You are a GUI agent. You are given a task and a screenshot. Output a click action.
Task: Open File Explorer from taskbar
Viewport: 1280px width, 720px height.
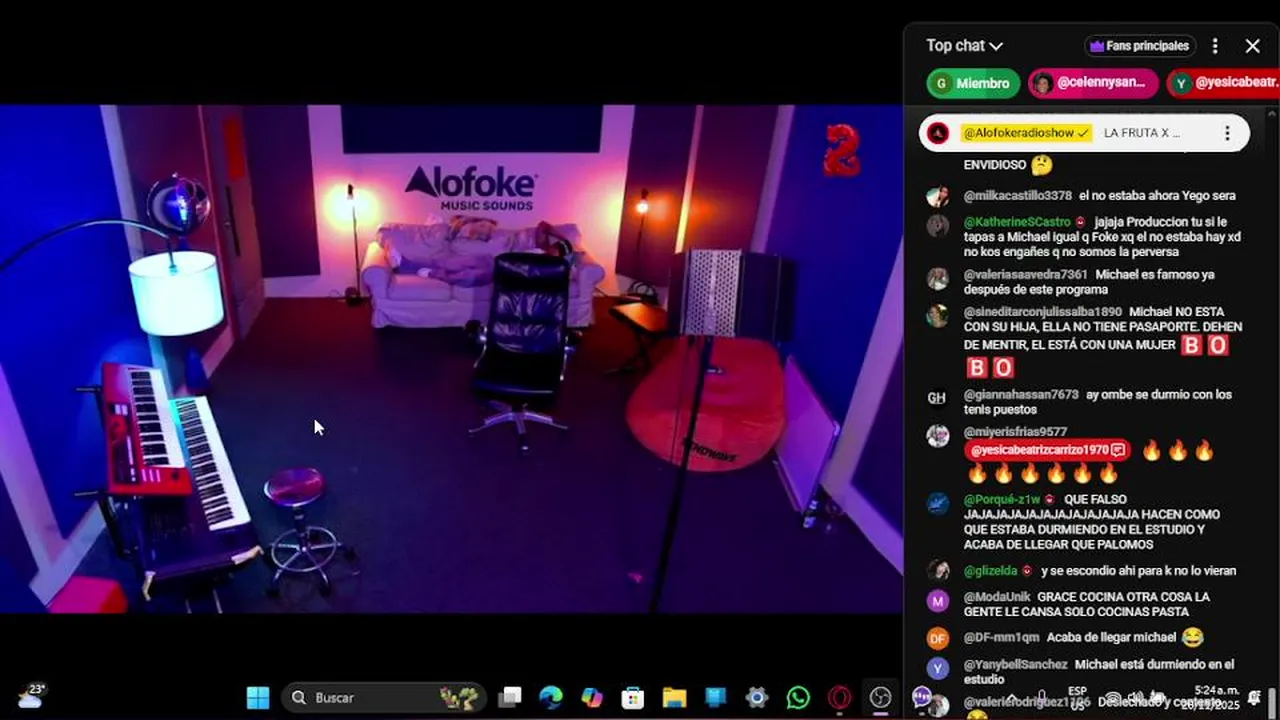click(x=674, y=698)
